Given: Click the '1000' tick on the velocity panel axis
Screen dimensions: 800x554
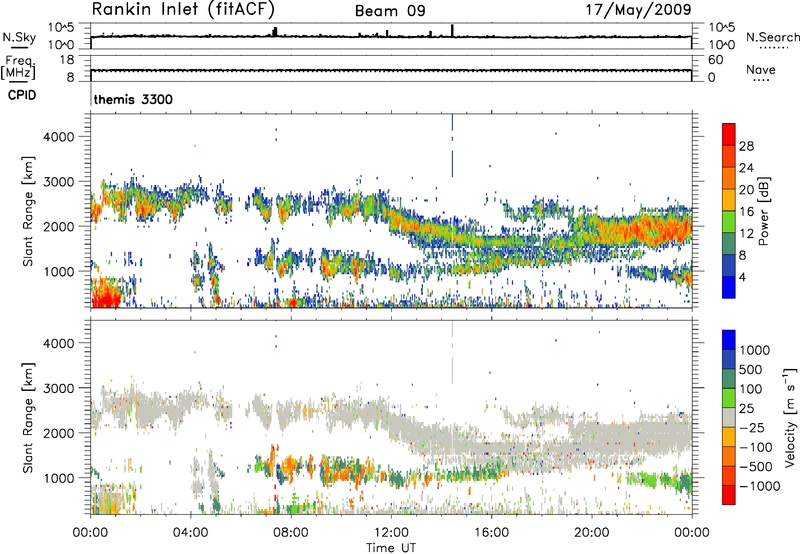Looking at the screenshot, I should [x=59, y=478].
